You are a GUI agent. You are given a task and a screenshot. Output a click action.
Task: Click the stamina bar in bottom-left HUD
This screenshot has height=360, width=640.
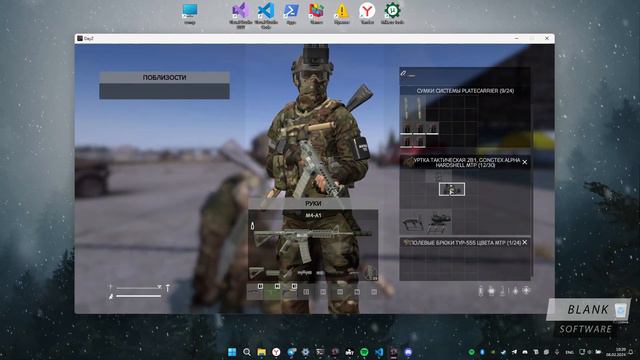[139, 296]
